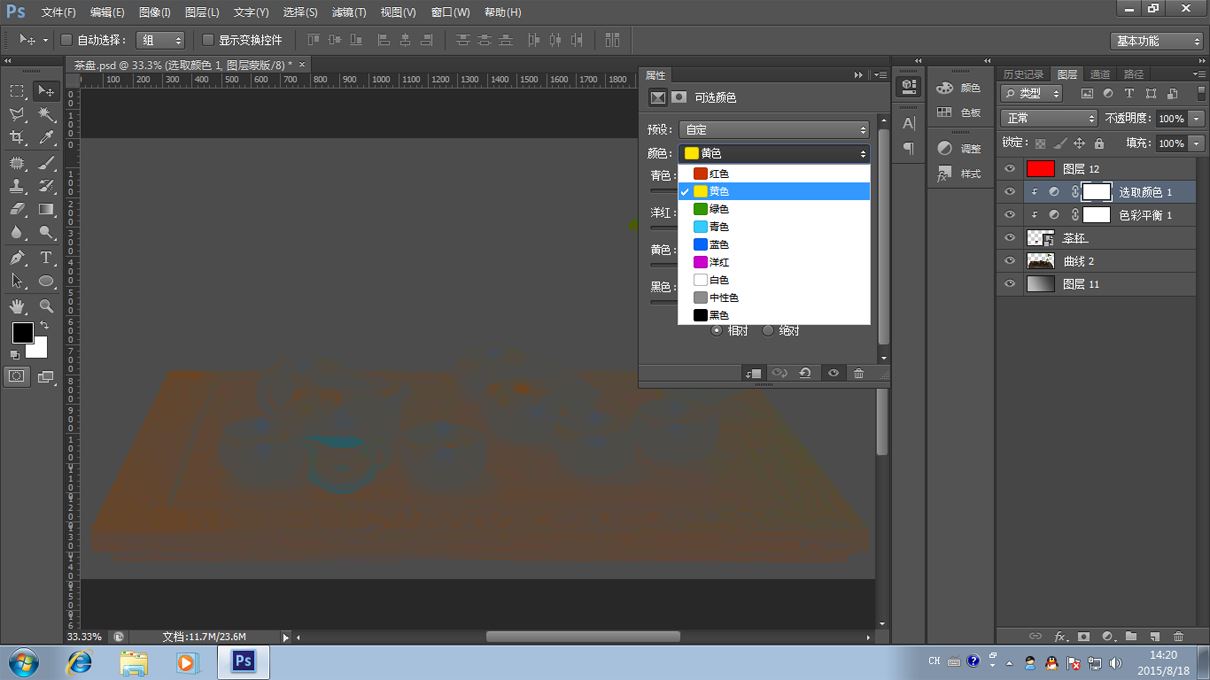Select the Spot Healing Brush tool
1210x680 pixels.
pos(17,163)
